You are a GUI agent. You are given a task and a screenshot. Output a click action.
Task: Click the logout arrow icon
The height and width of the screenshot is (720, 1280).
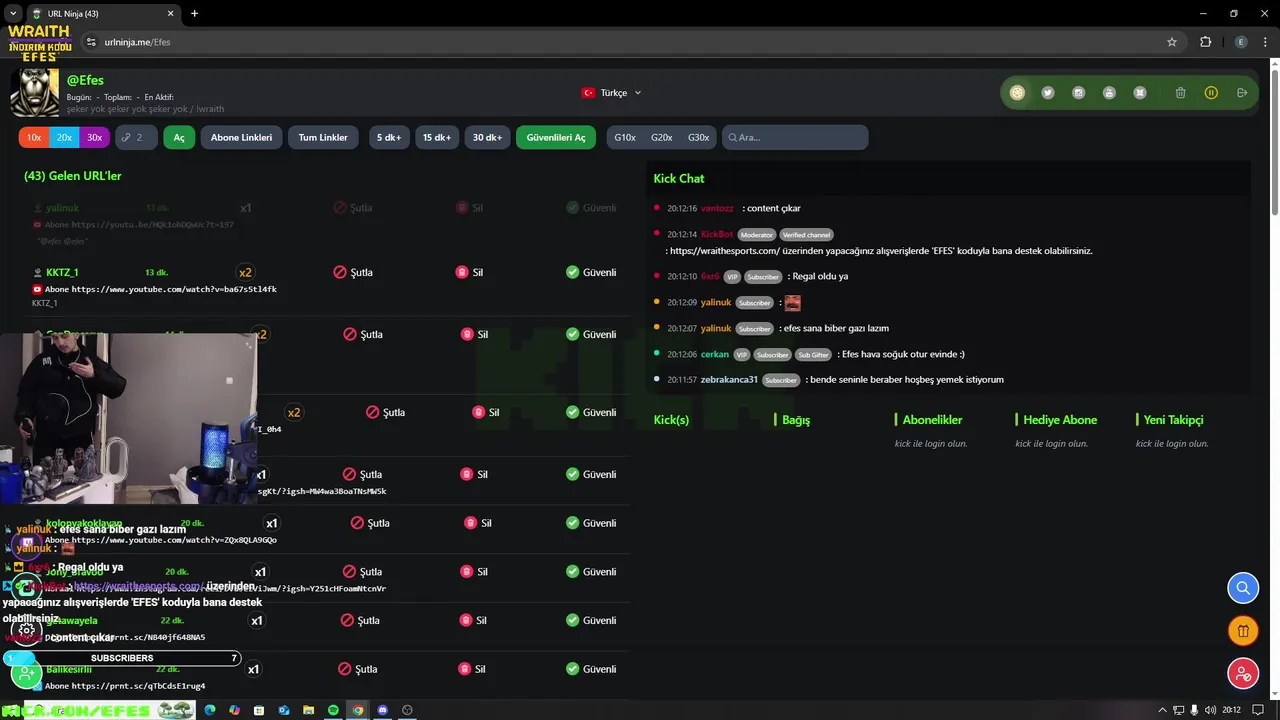(x=1242, y=93)
